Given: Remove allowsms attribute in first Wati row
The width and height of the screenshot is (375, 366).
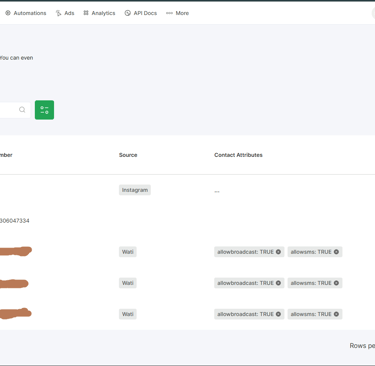Looking at the screenshot, I should point(336,252).
